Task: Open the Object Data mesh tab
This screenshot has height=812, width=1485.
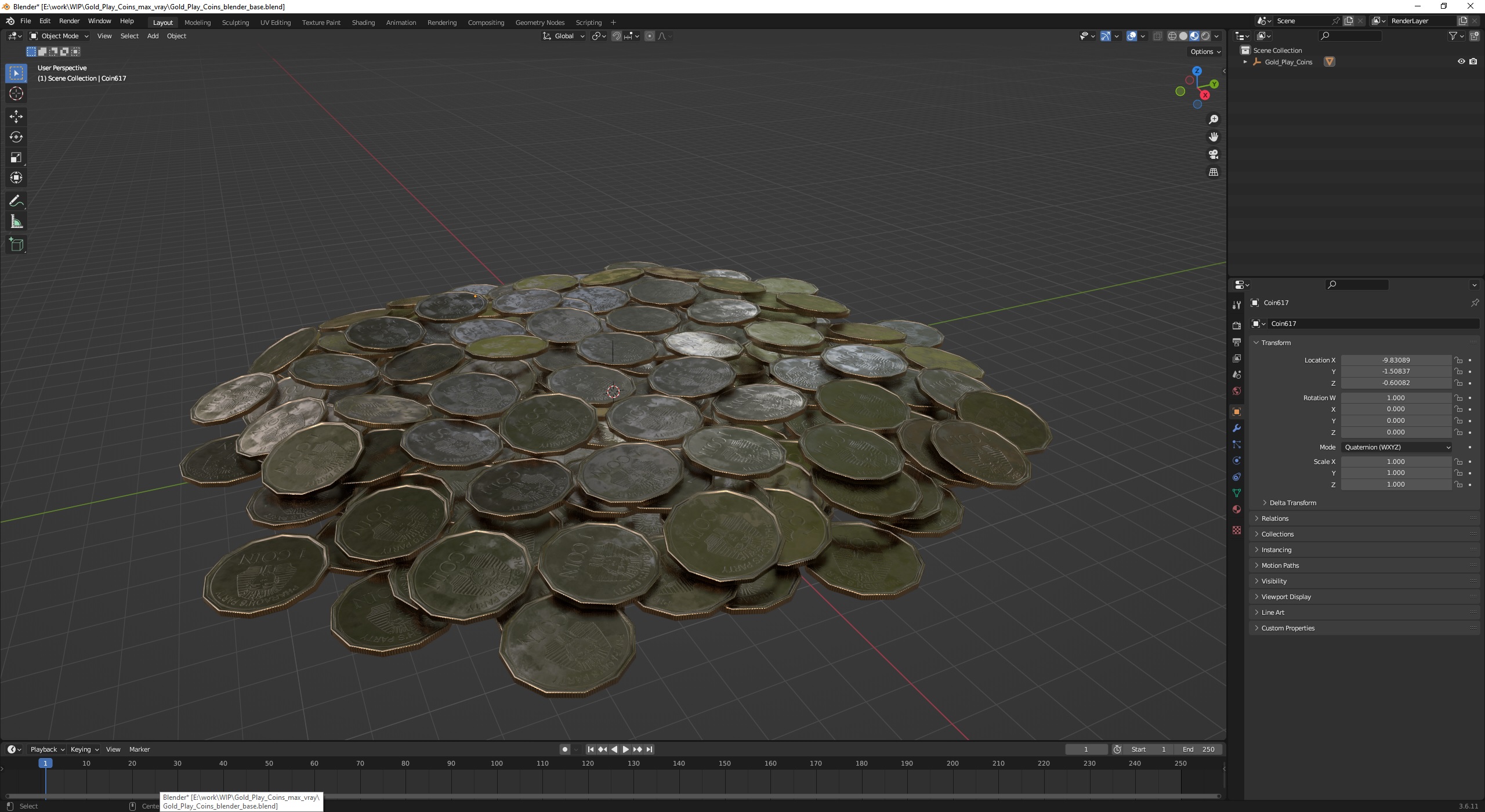Action: [1237, 493]
